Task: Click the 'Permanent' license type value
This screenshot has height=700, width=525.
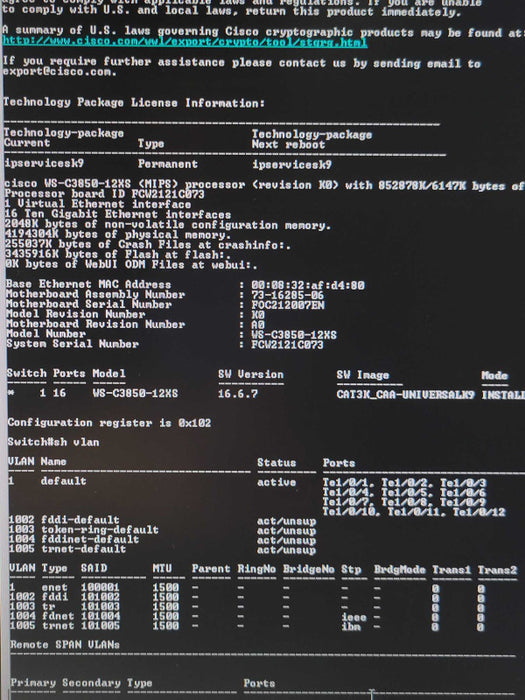Action: click(x=167, y=164)
